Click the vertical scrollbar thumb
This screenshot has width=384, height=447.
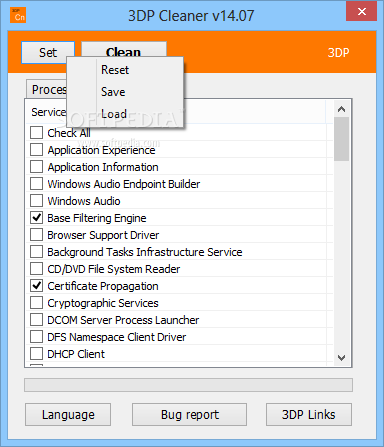341,139
